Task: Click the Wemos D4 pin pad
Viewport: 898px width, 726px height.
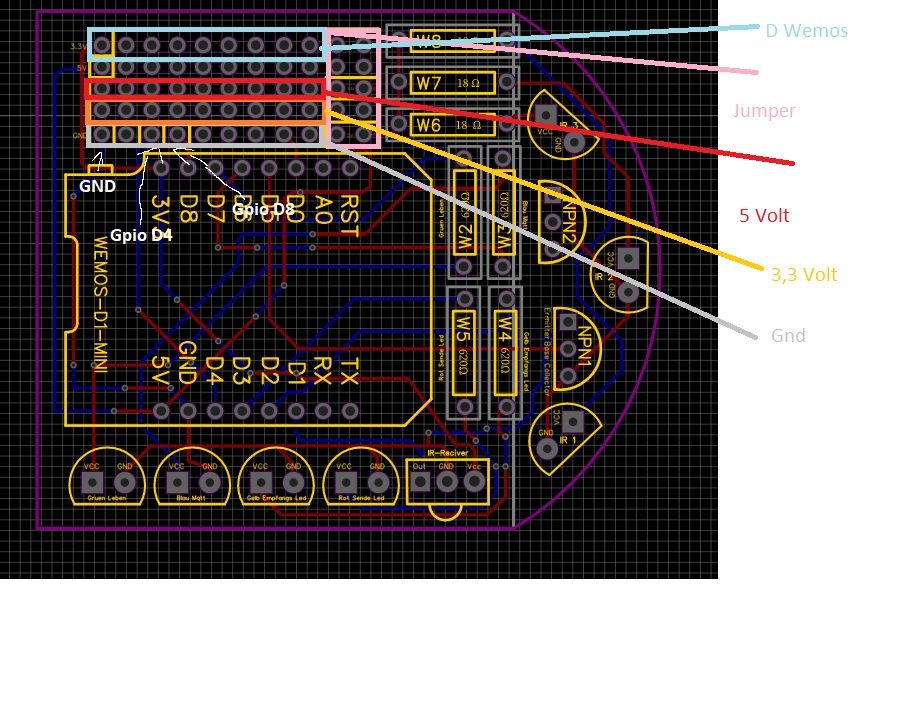Action: [215, 411]
